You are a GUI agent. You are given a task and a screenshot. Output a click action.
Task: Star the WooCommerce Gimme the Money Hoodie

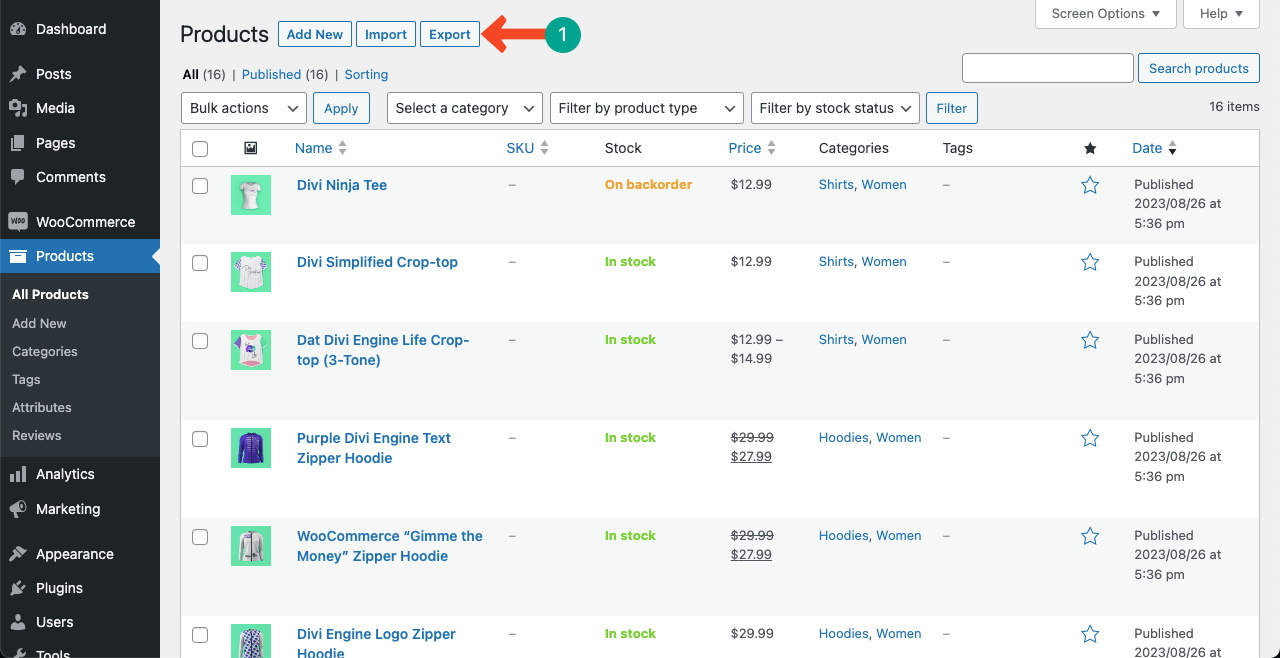pos(1090,536)
